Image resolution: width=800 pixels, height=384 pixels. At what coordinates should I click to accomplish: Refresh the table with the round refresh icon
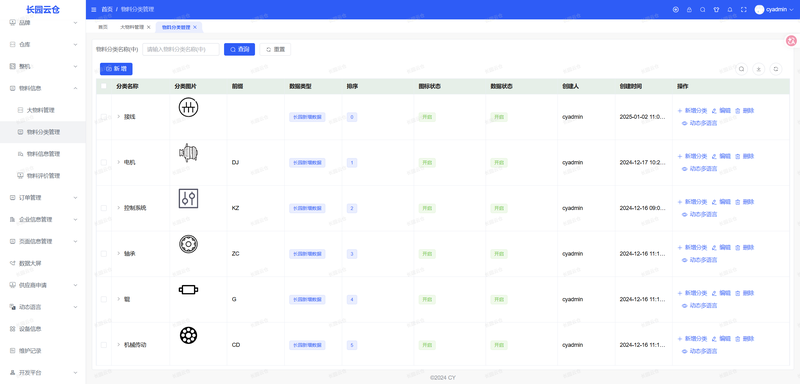point(776,69)
